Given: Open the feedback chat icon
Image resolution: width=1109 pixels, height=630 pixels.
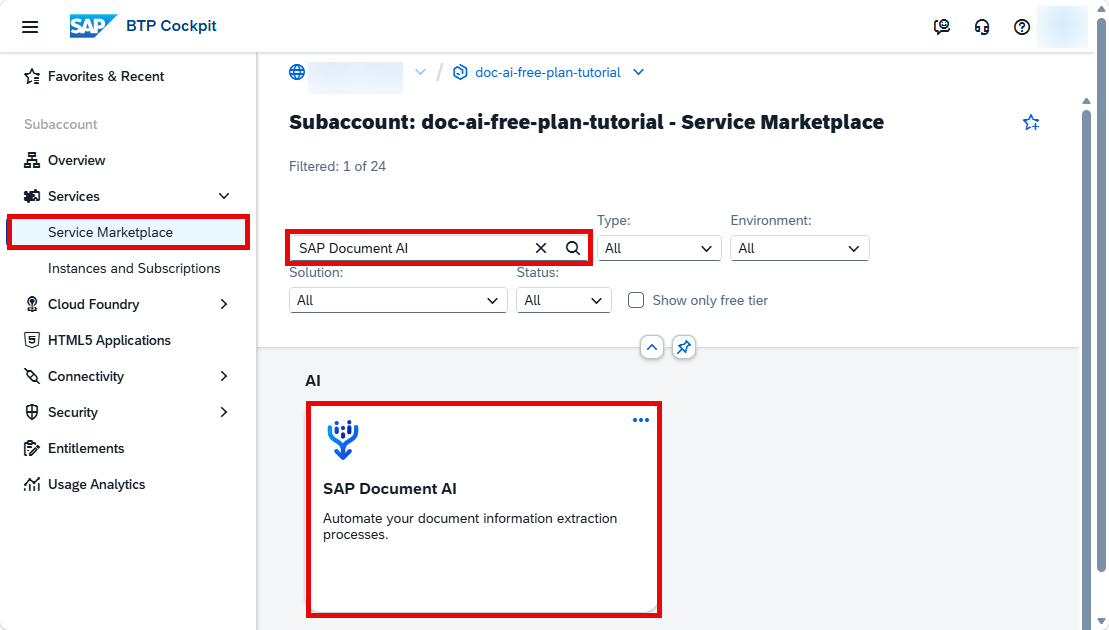Looking at the screenshot, I should point(941,27).
